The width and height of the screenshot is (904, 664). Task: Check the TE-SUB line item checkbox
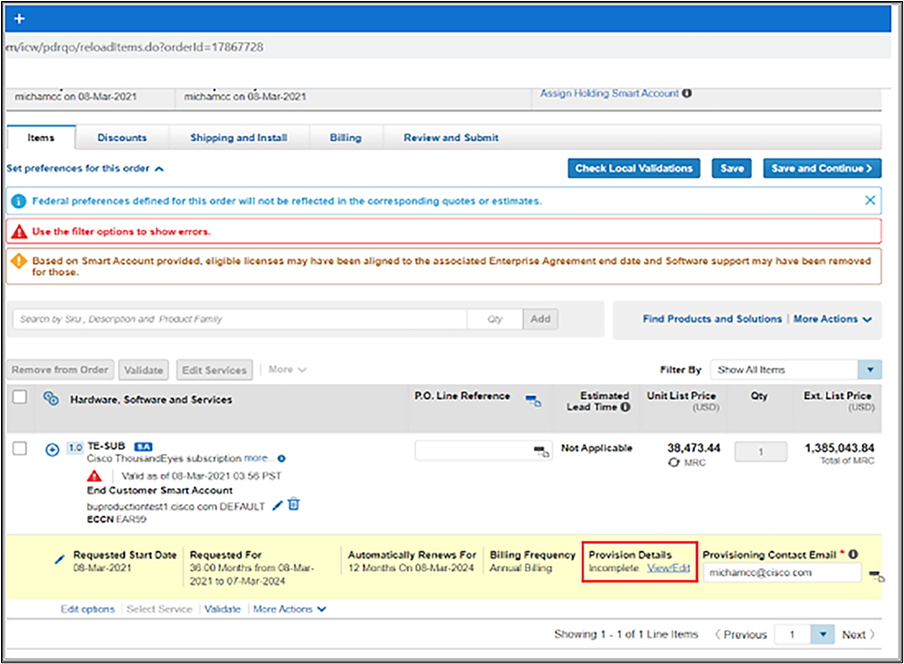20,448
